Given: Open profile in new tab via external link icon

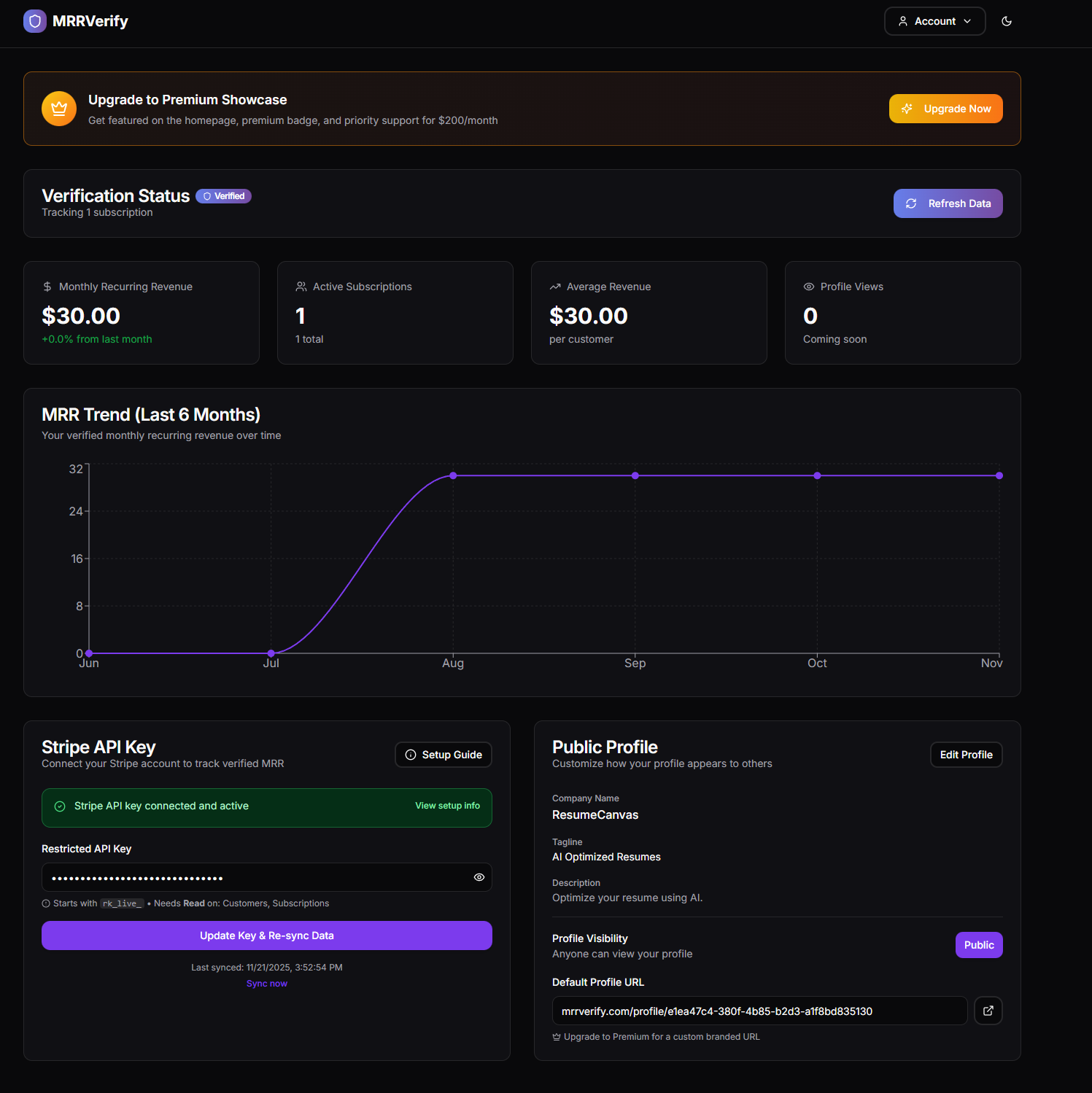Looking at the screenshot, I should [x=988, y=1011].
